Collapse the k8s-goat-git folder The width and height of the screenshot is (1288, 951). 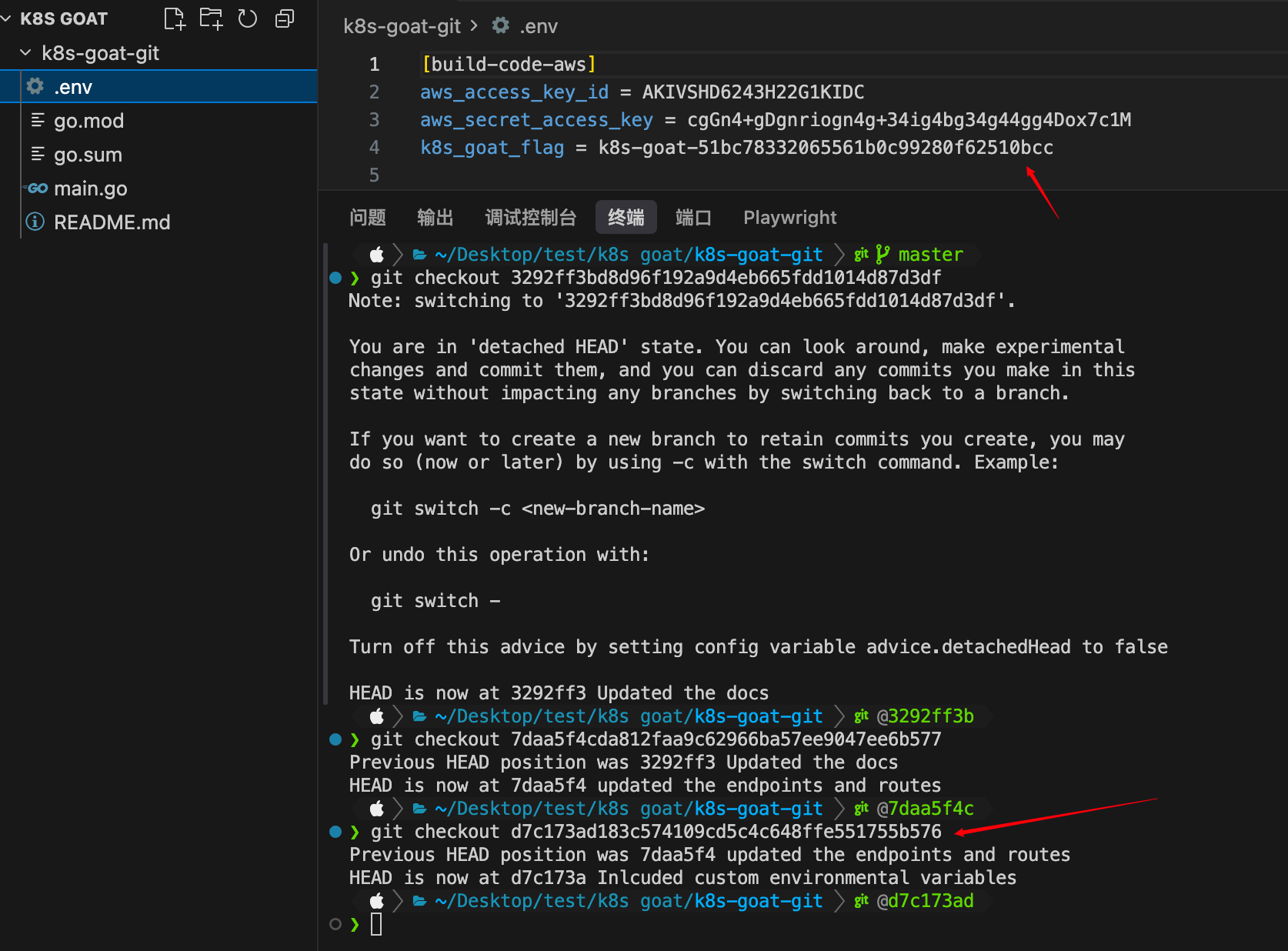(25, 53)
